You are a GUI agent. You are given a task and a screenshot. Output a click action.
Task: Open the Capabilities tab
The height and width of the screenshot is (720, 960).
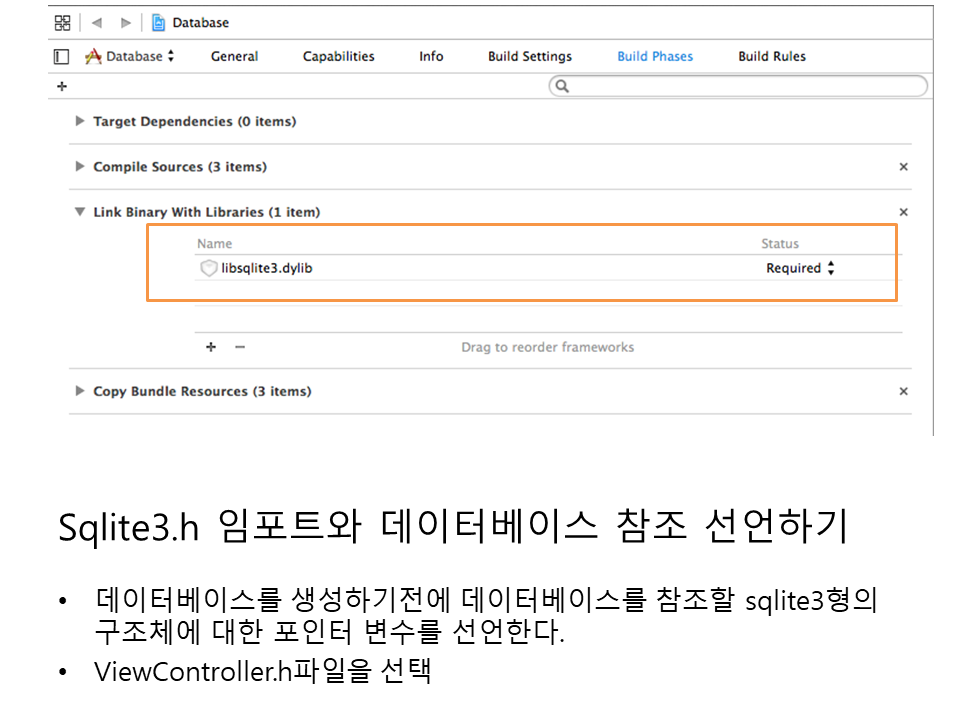(x=338, y=57)
